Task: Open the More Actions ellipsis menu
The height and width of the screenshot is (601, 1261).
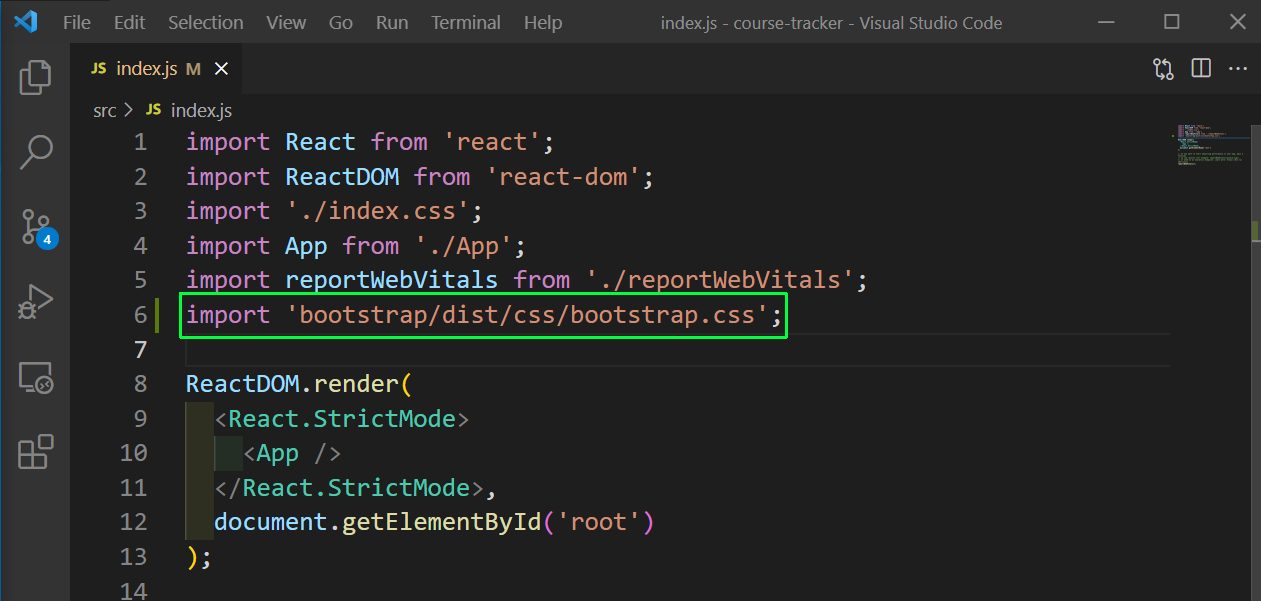Action: point(1238,69)
